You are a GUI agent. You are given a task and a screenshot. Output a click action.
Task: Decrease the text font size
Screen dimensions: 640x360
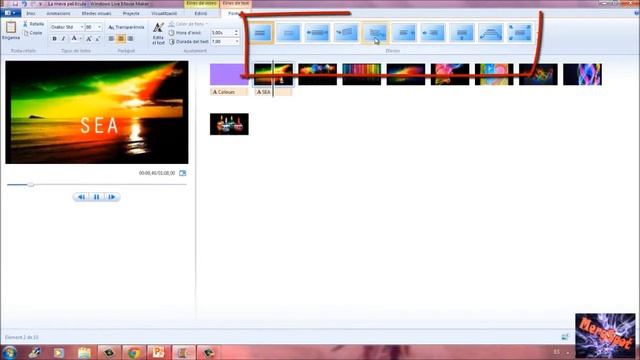(x=98, y=39)
